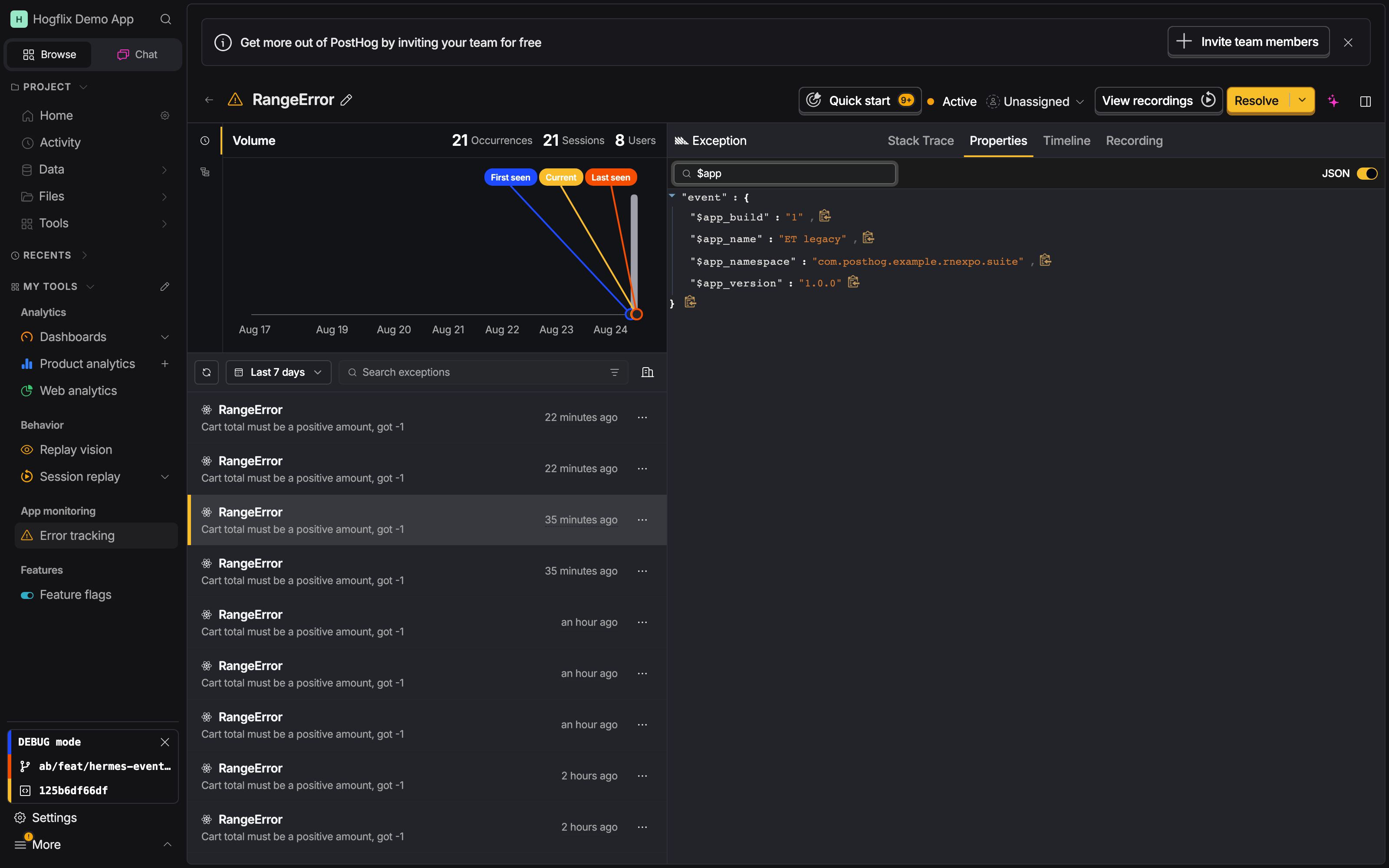Image resolution: width=1389 pixels, height=868 pixels.
Task: Copy the $app_build property value
Action: tap(825, 216)
